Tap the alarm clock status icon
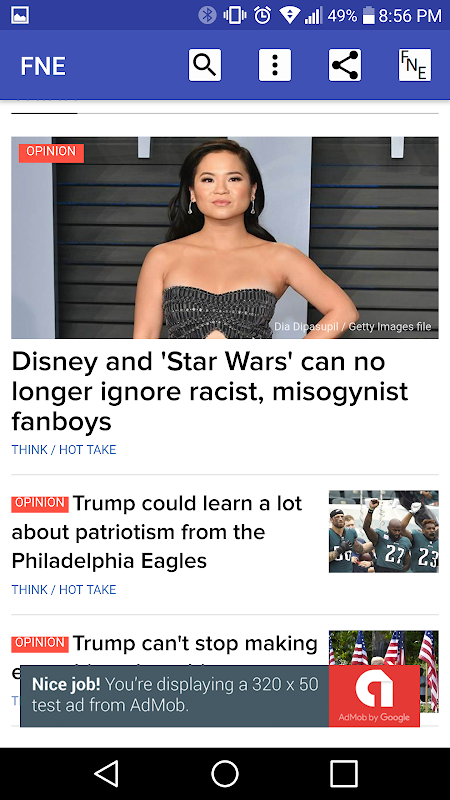Image resolution: width=450 pixels, height=800 pixels. click(262, 15)
